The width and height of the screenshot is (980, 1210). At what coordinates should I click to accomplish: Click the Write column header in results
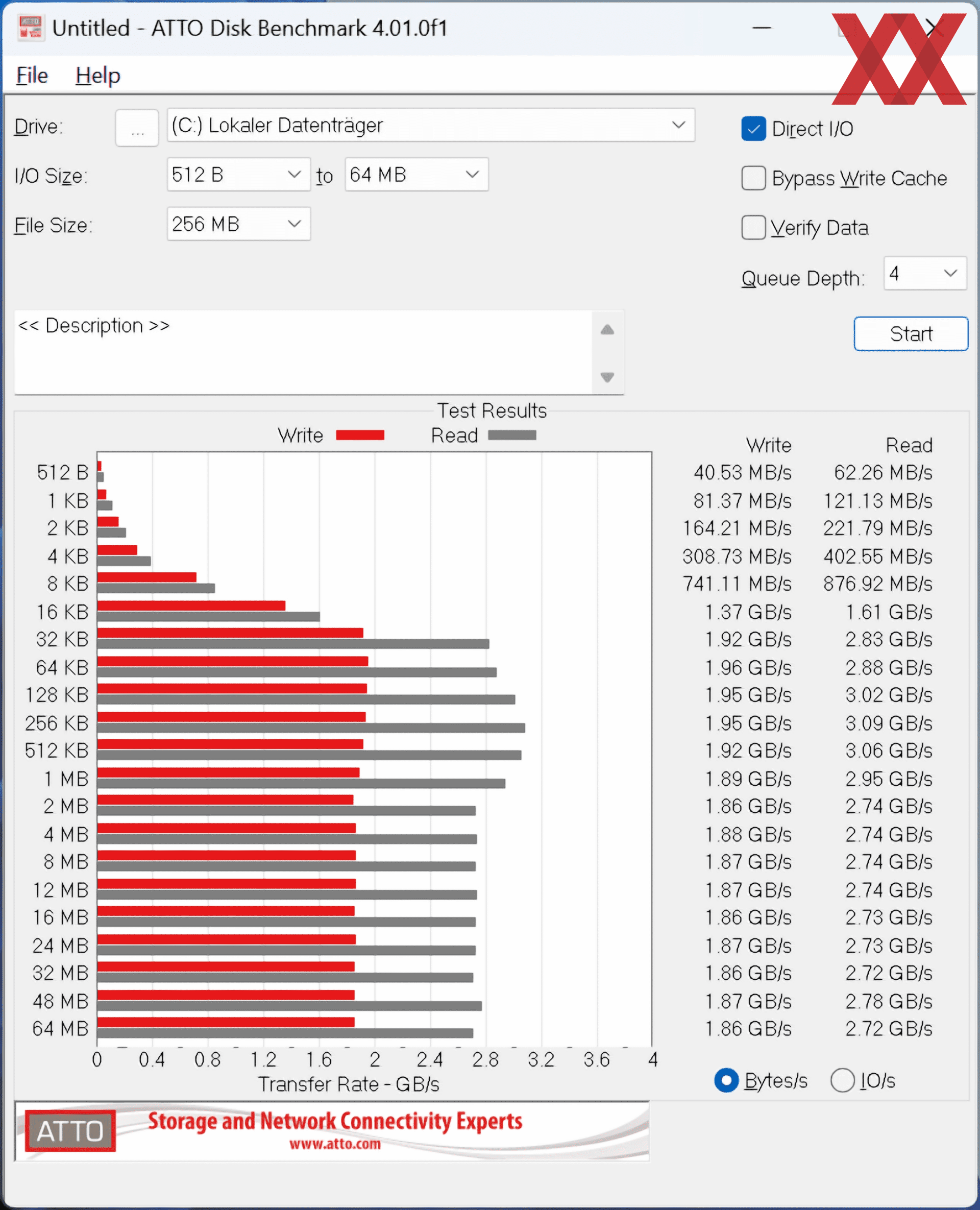(768, 446)
